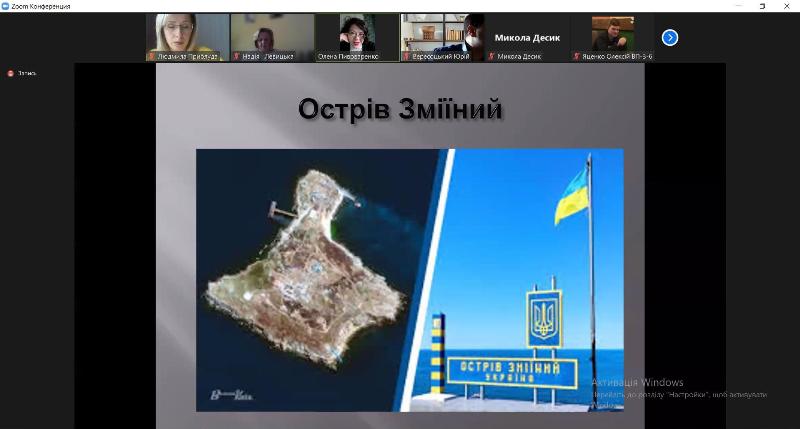The width and height of the screenshot is (800, 429).
Task: Click the 'Запись' recording label
Action: pyautogui.click(x=27, y=73)
